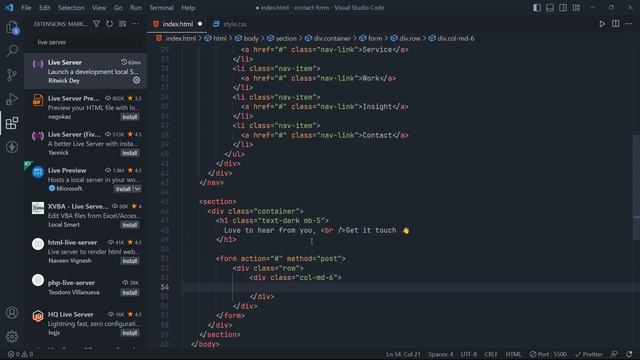Switch to the index.html tab
Viewport: 640px width, 360px height.
point(178,24)
